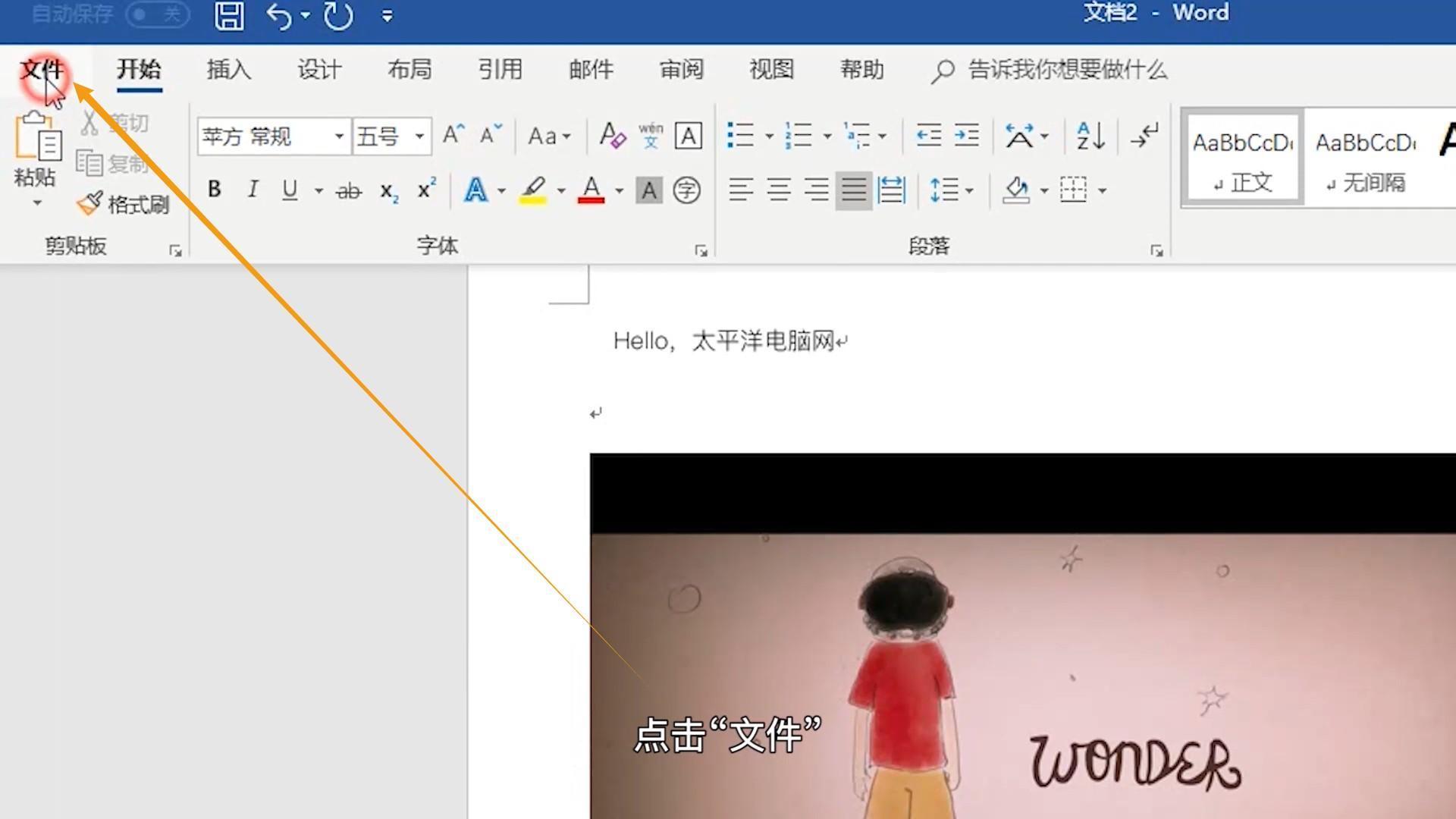Image resolution: width=1456 pixels, height=819 pixels.
Task: Click the Clear Formatting eraser icon
Action: click(612, 136)
